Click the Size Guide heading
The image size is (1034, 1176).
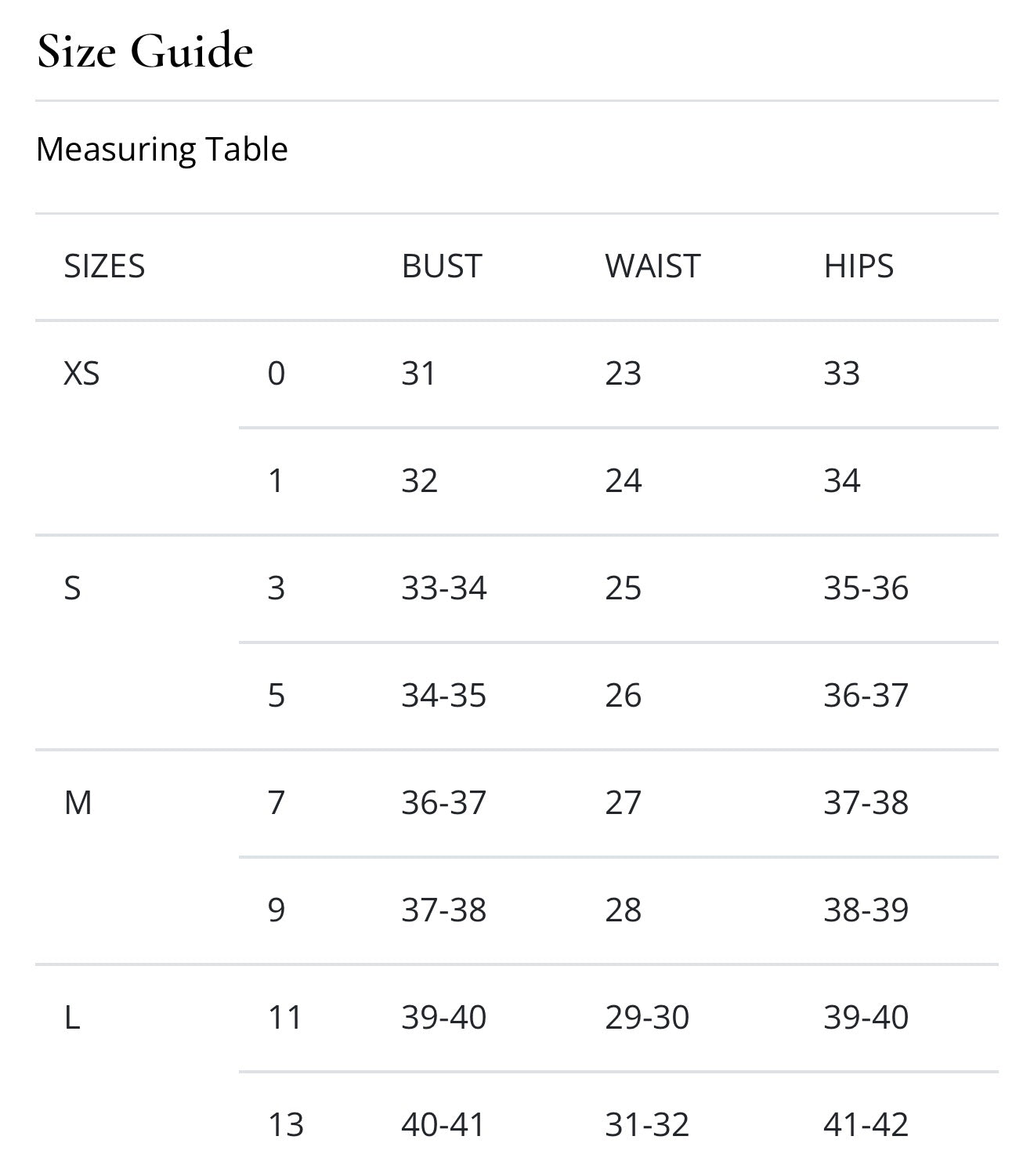click(x=145, y=52)
